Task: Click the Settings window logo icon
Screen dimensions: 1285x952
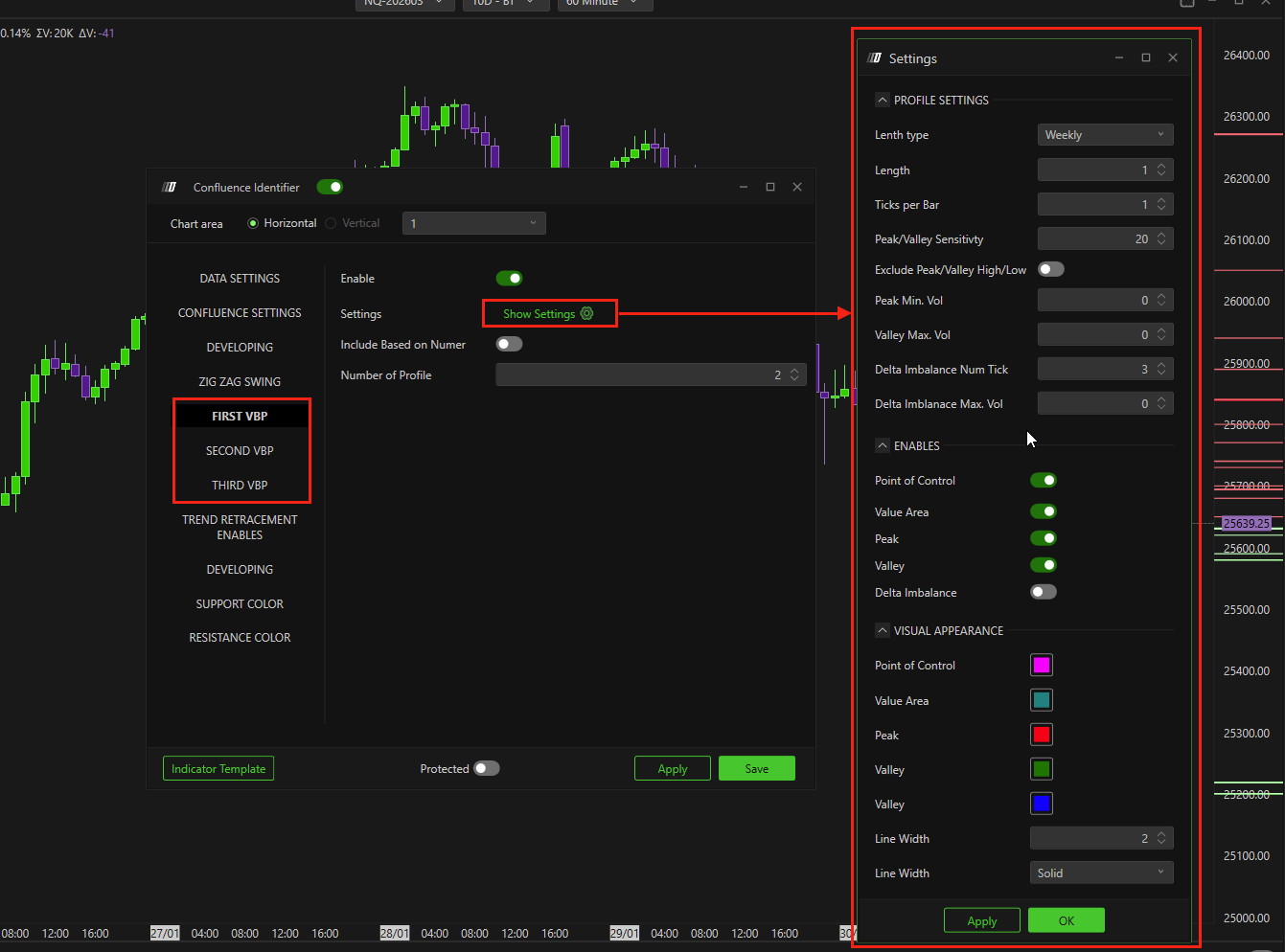Action: [874, 58]
